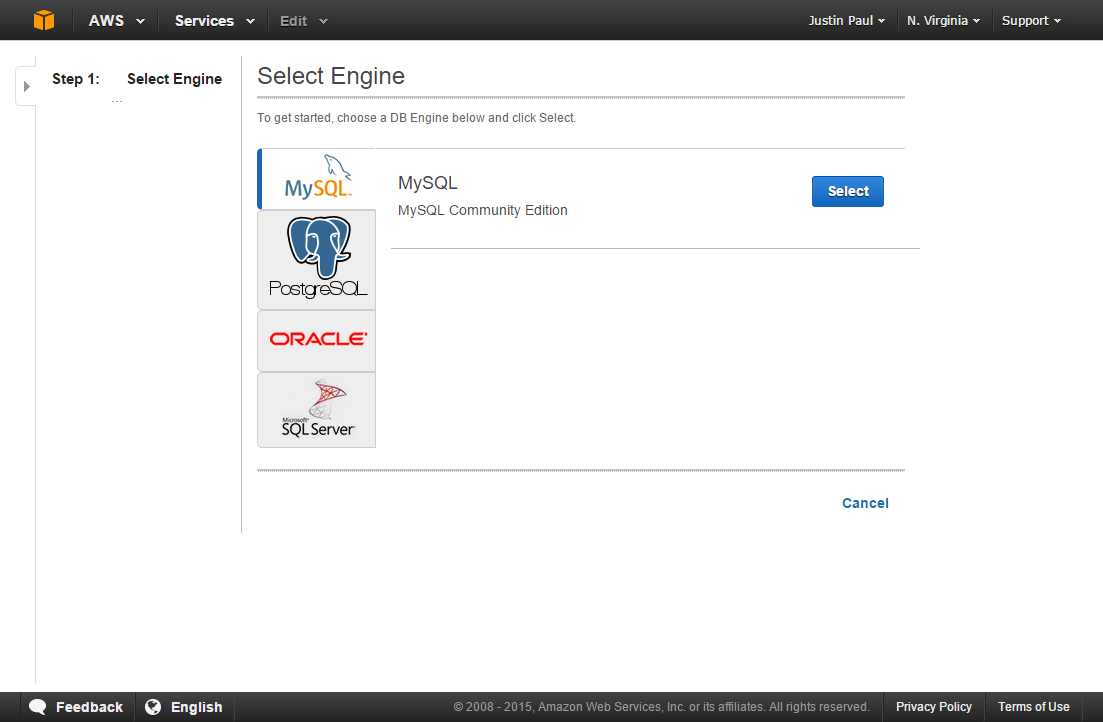1103x722 pixels.
Task: Click the MySQL Community Edition text
Action: coord(483,210)
